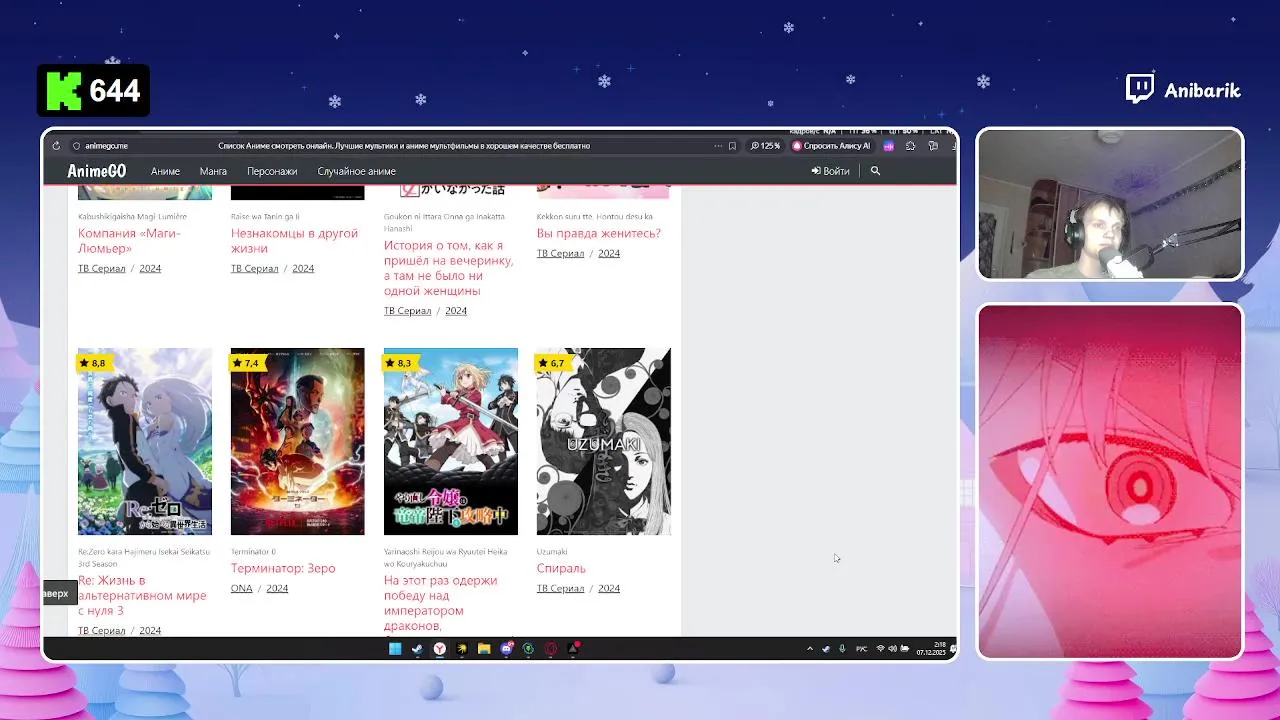Open the Yarinaoshi Reijou poster thumbnail
Viewport: 1280px width, 720px height.
pos(451,441)
